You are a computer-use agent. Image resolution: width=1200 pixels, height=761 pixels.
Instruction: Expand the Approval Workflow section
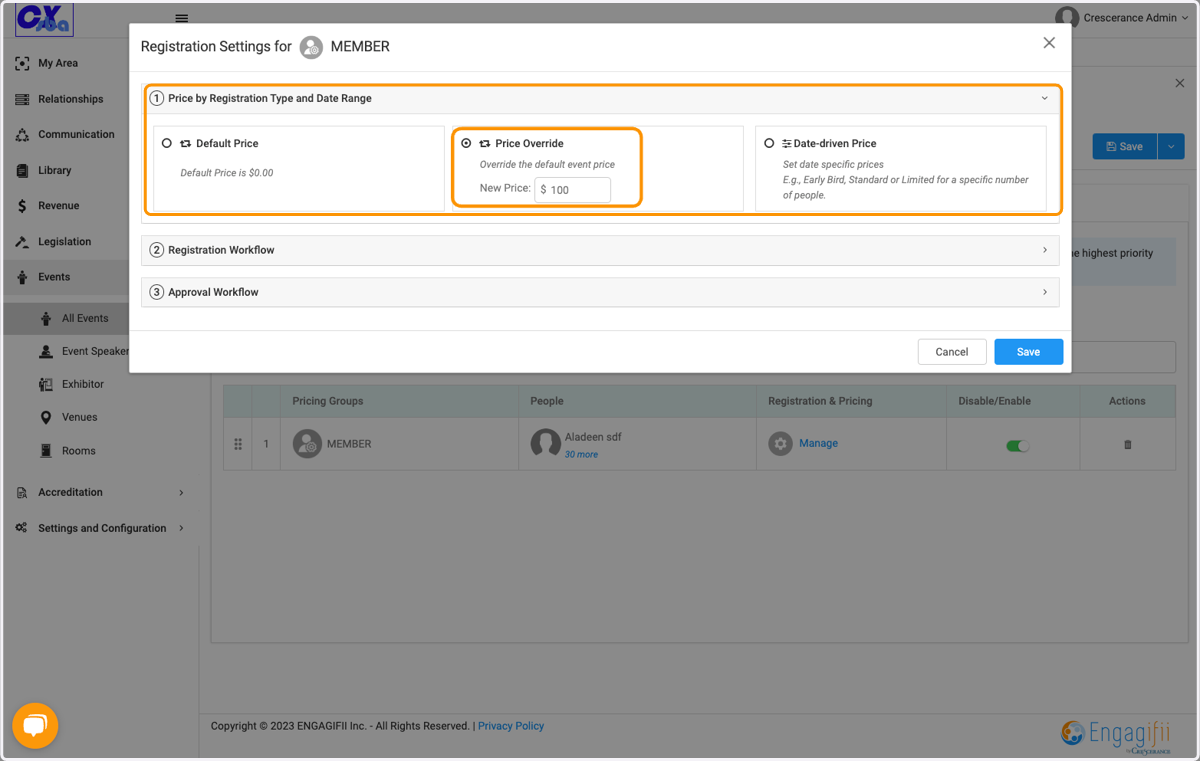click(x=600, y=292)
